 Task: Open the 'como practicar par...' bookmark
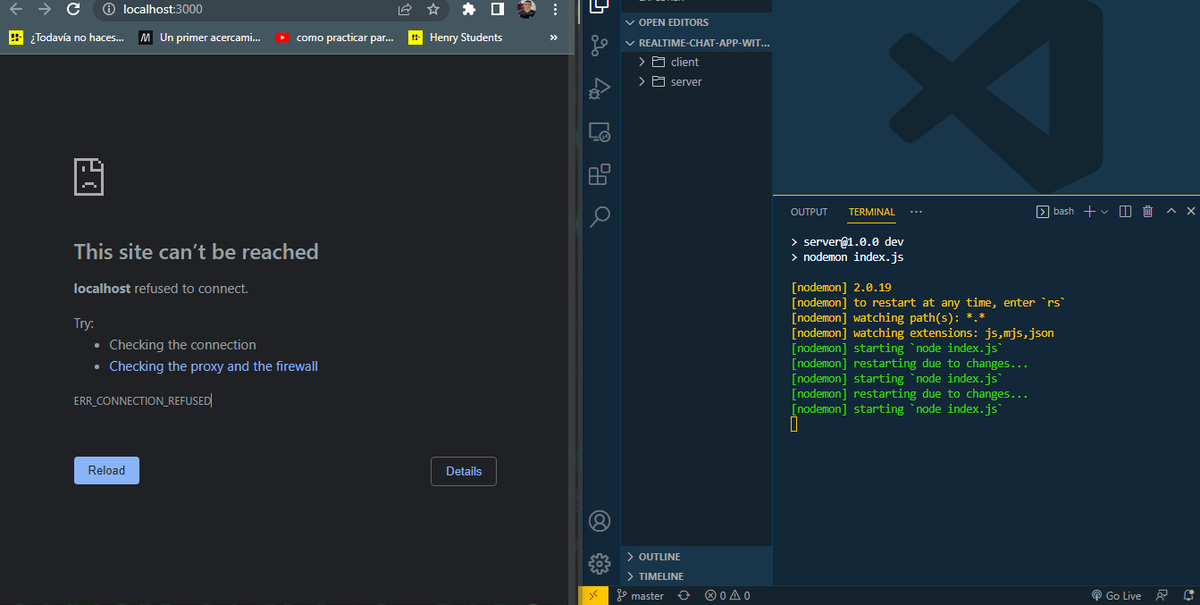tap(333, 37)
